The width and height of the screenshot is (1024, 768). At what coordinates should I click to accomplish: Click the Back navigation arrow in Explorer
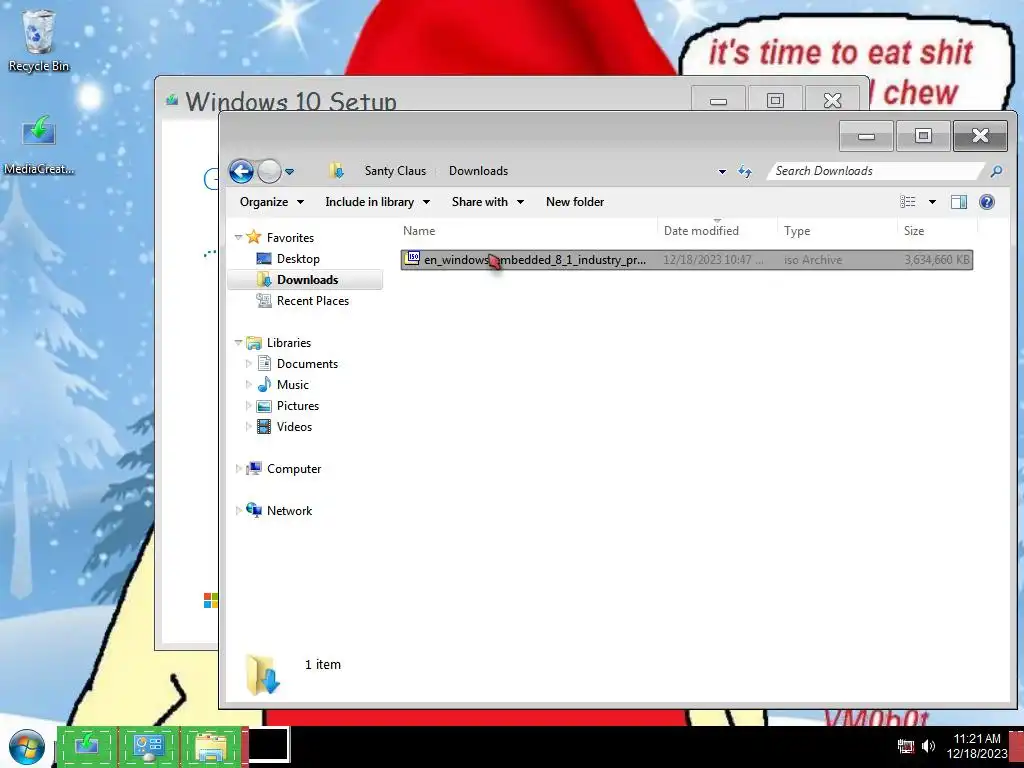pos(241,172)
